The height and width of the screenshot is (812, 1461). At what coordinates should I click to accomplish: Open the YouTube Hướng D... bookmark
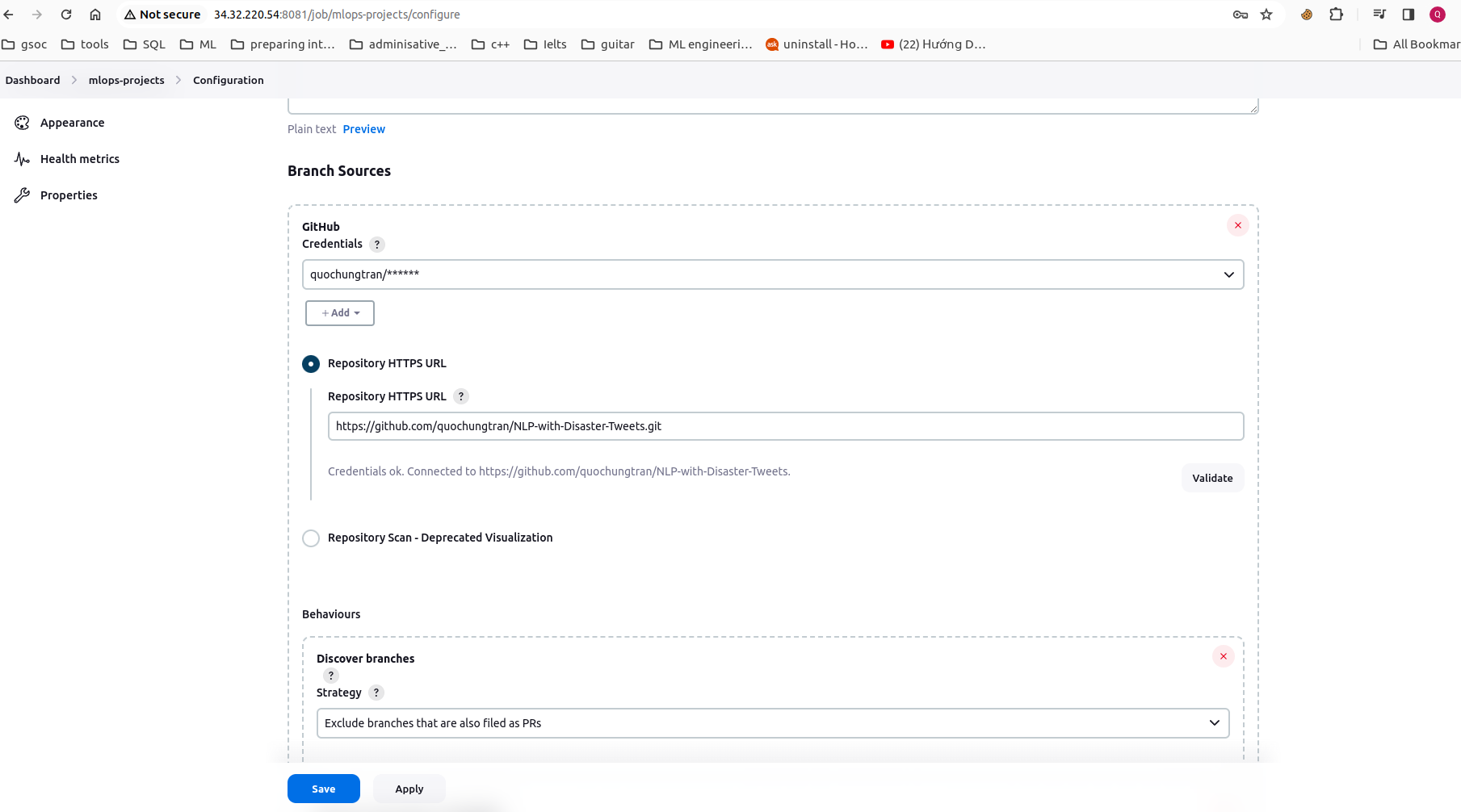coord(934,44)
